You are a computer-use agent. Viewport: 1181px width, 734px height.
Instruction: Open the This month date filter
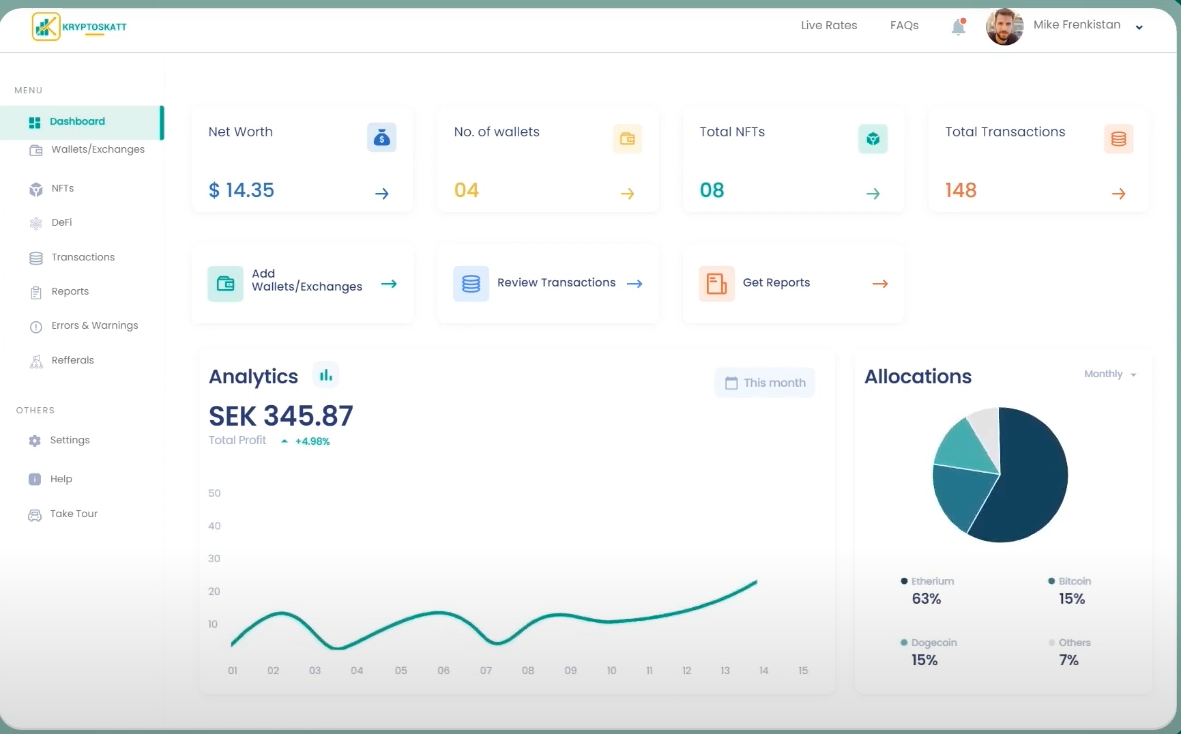(x=764, y=382)
